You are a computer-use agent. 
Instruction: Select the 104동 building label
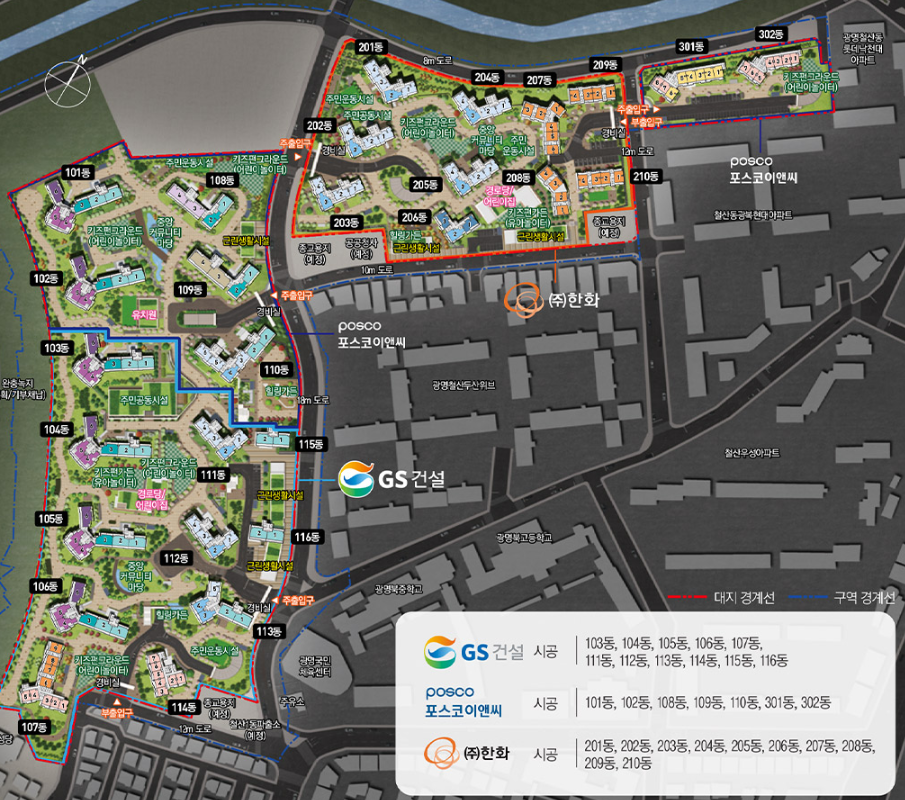(x=57, y=429)
